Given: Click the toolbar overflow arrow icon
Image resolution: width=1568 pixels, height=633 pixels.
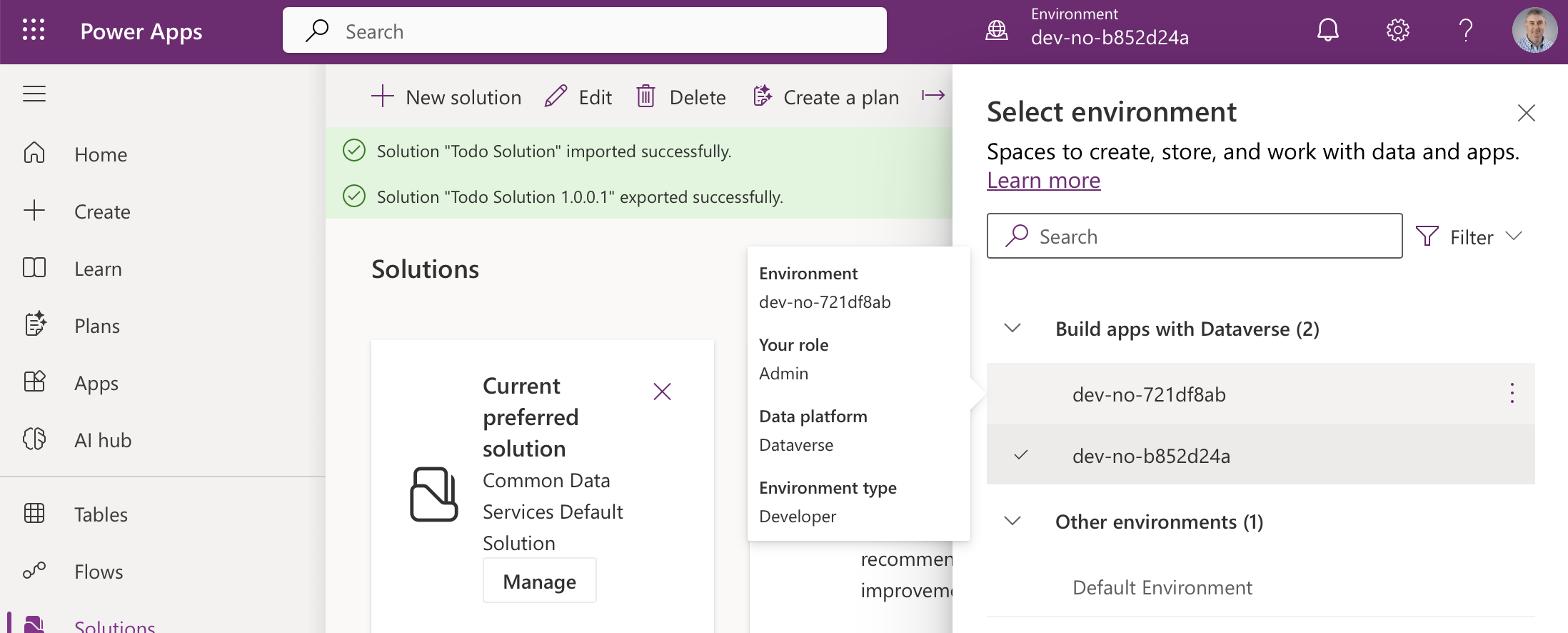Looking at the screenshot, I should point(933,96).
